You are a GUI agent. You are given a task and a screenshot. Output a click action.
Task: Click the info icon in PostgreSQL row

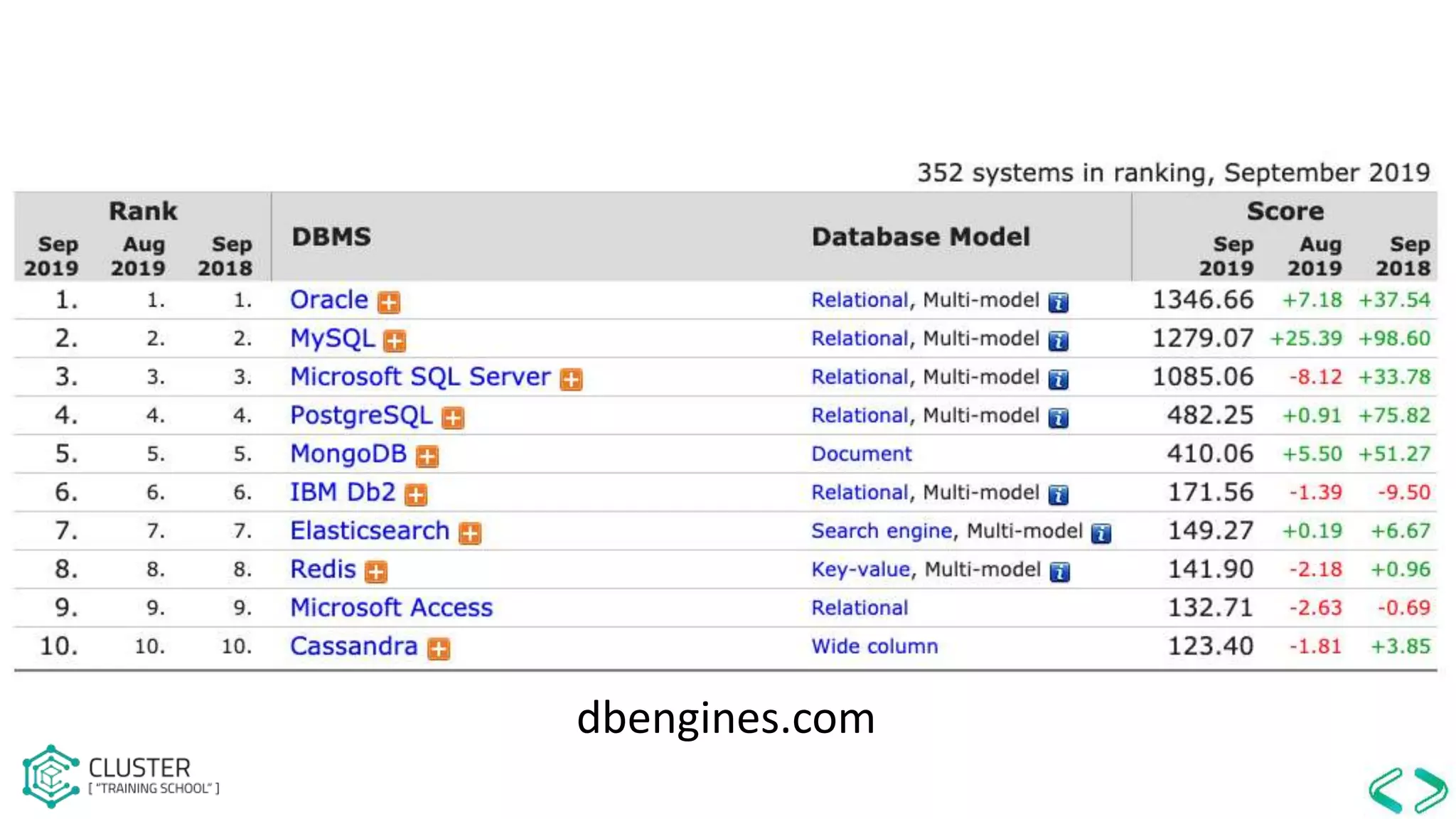point(1059,418)
